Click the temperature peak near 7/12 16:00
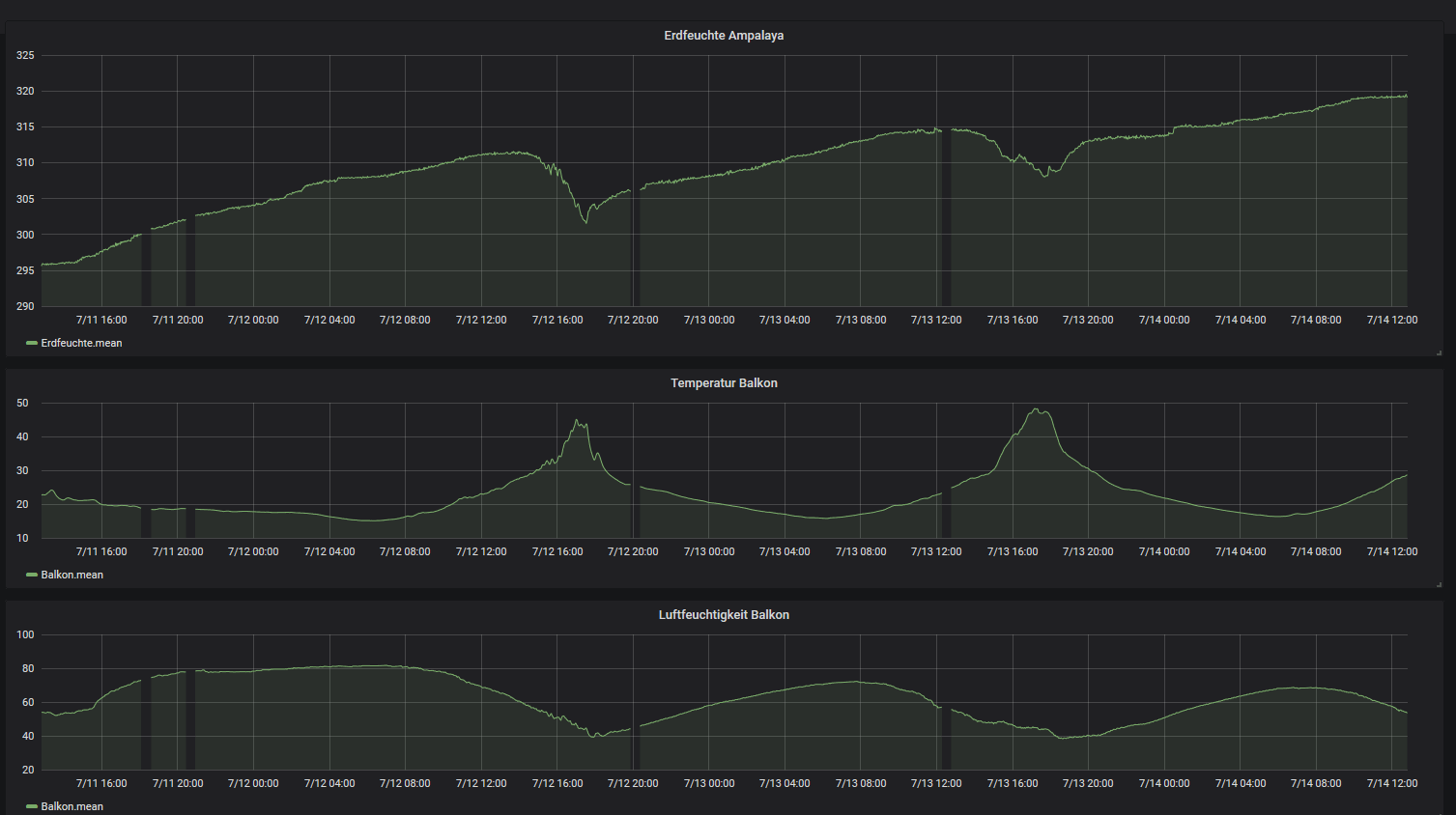This screenshot has height=815, width=1456. pos(578,422)
